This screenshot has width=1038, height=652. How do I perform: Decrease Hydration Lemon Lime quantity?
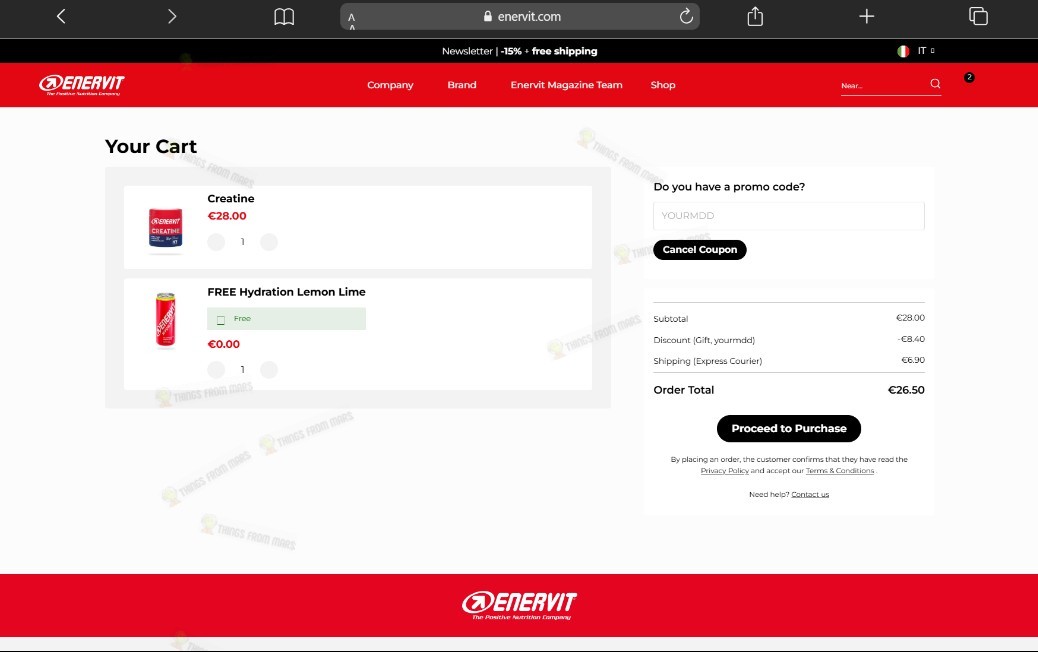click(x=216, y=369)
